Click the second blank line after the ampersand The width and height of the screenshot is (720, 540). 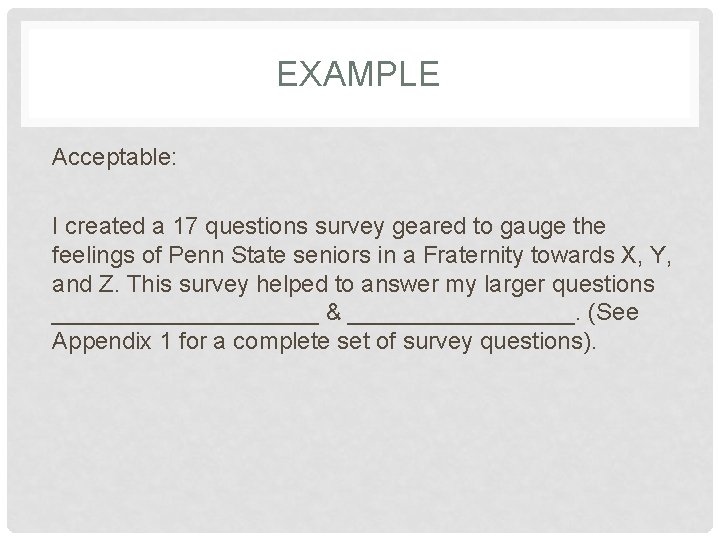point(461,316)
